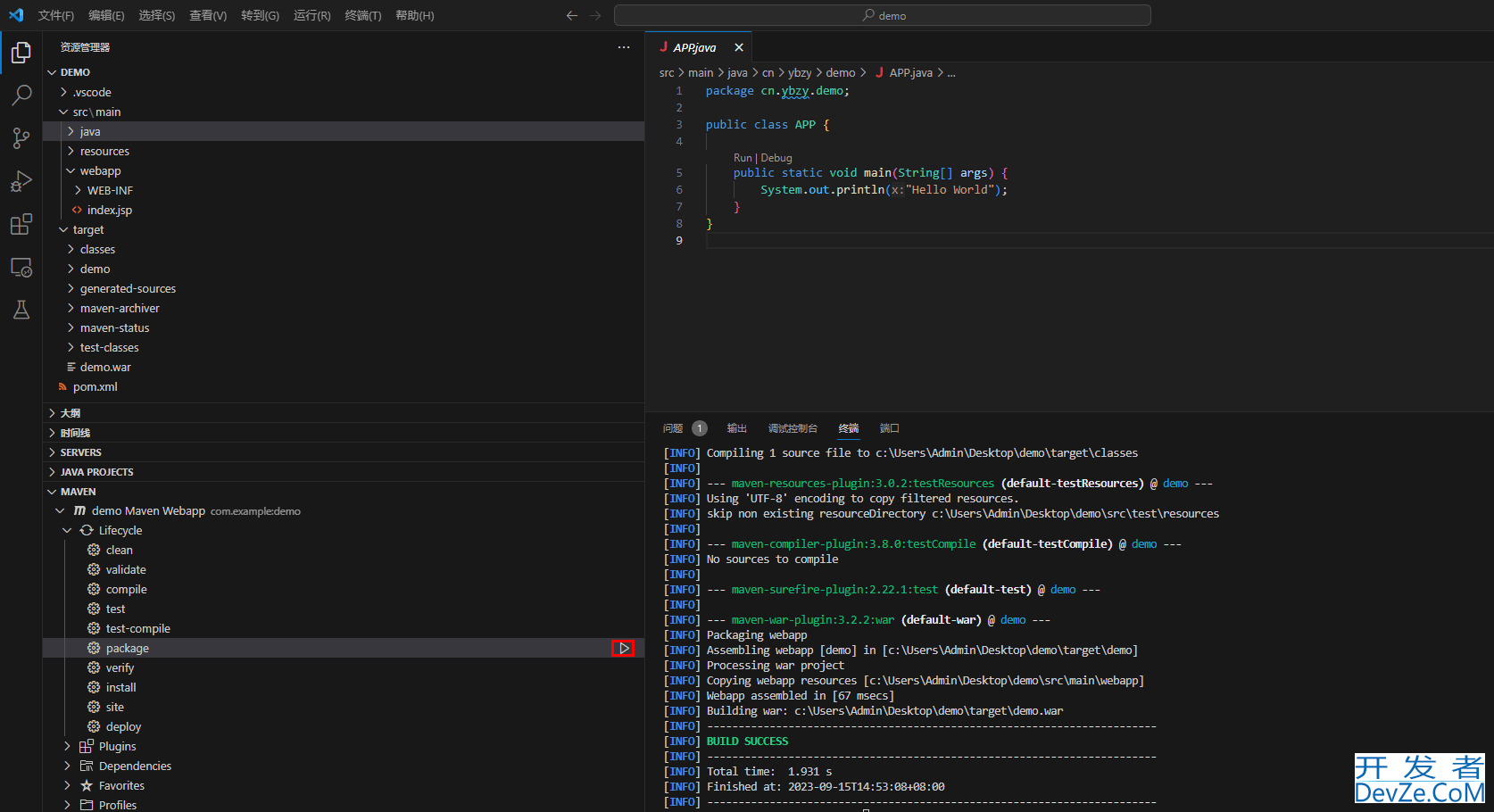Image resolution: width=1494 pixels, height=812 pixels.
Task: Click the Maven project m icon
Action: (x=79, y=510)
